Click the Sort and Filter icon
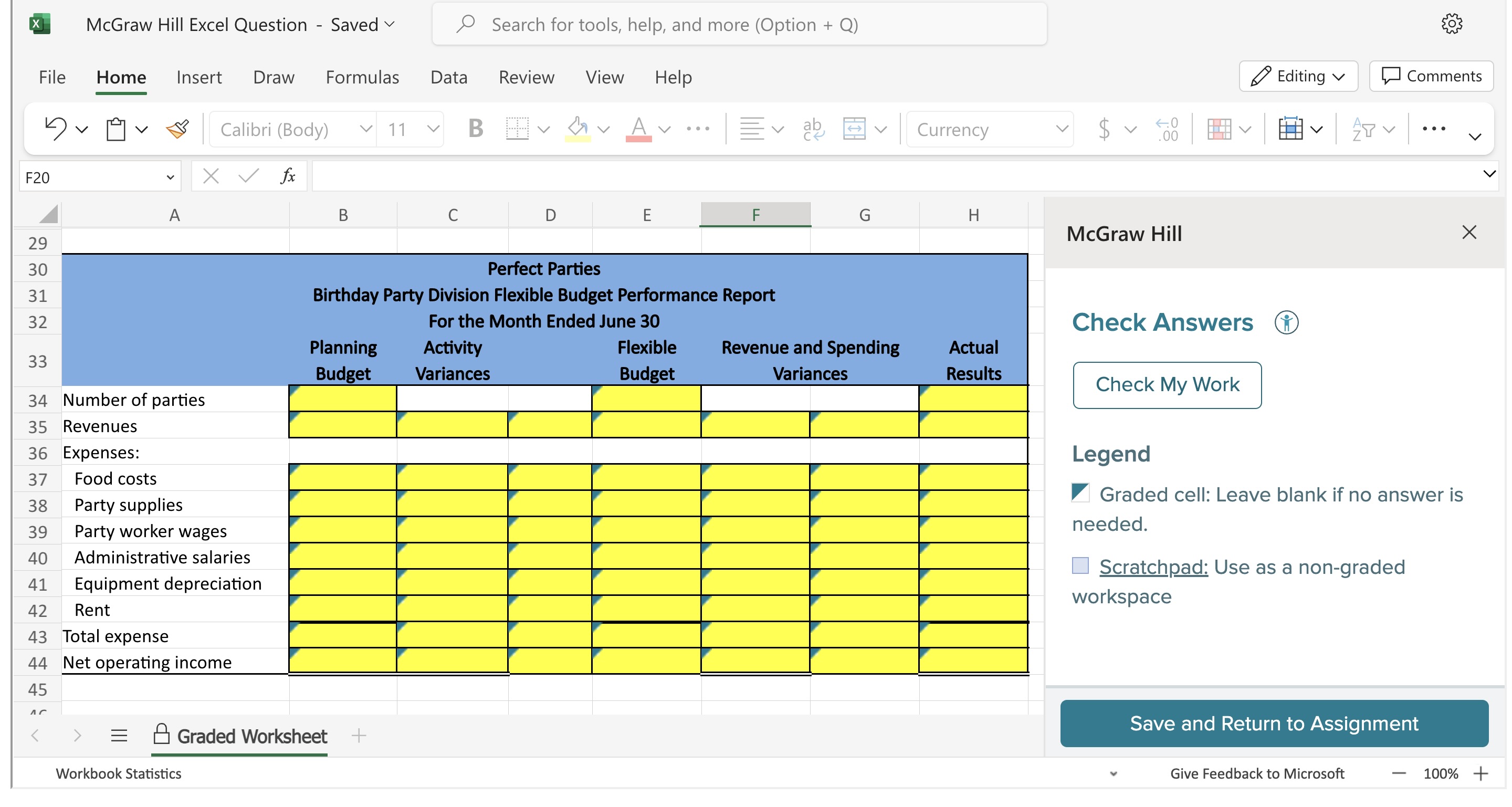Image resolution: width=1512 pixels, height=807 pixels. 1363,129
